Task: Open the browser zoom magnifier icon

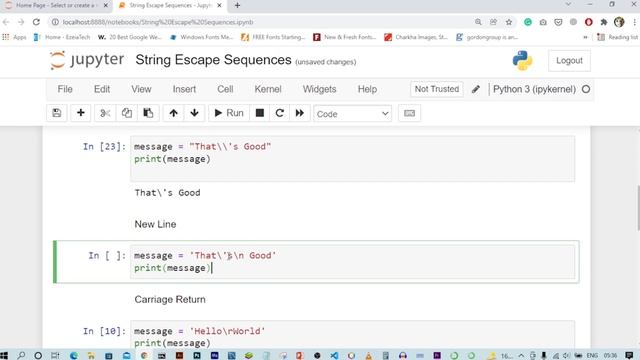Action: 478,22
